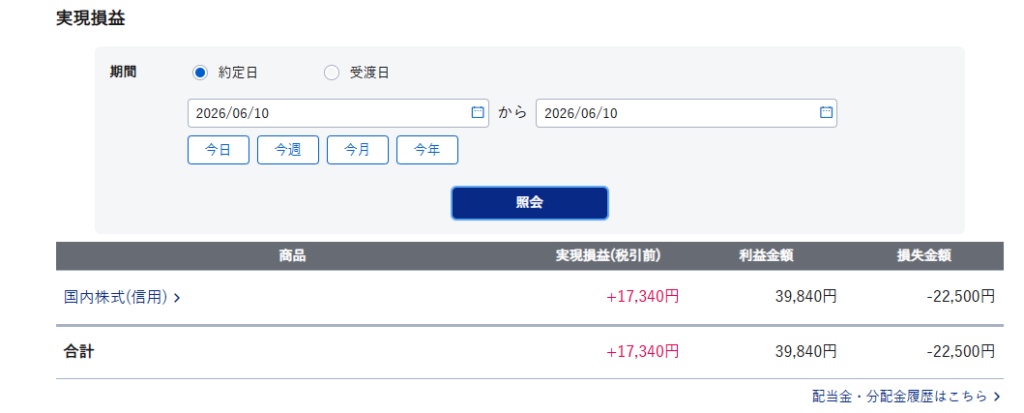Open calendar picker for end date

click(x=826, y=112)
